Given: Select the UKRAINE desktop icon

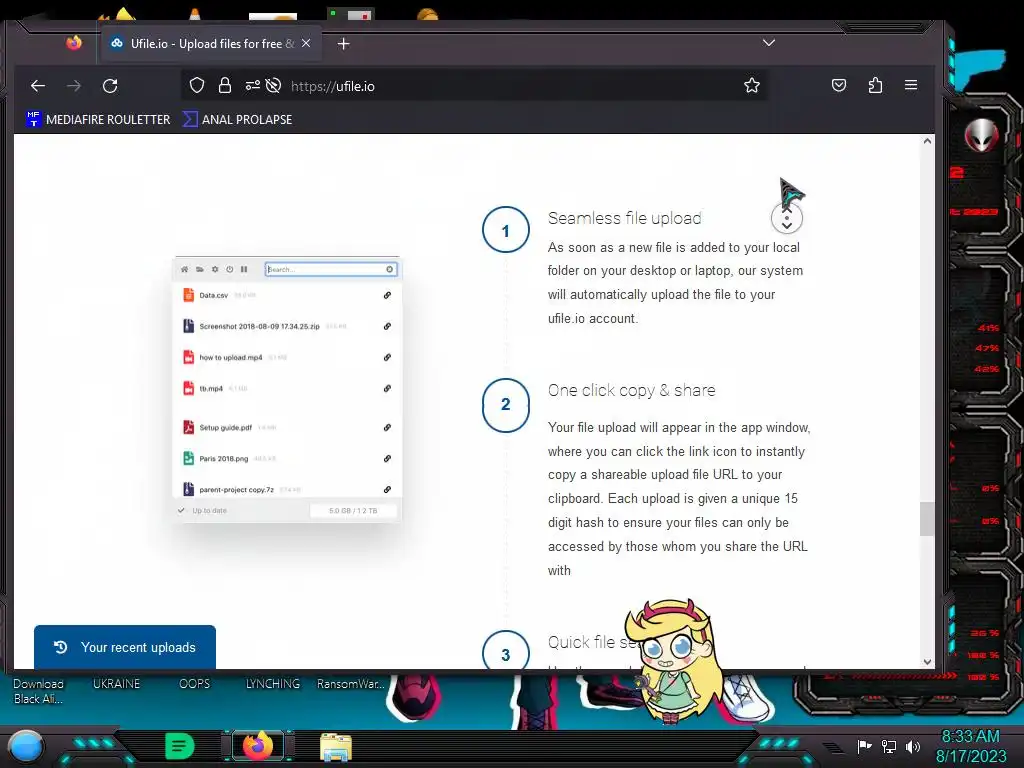Looking at the screenshot, I should pos(116,684).
